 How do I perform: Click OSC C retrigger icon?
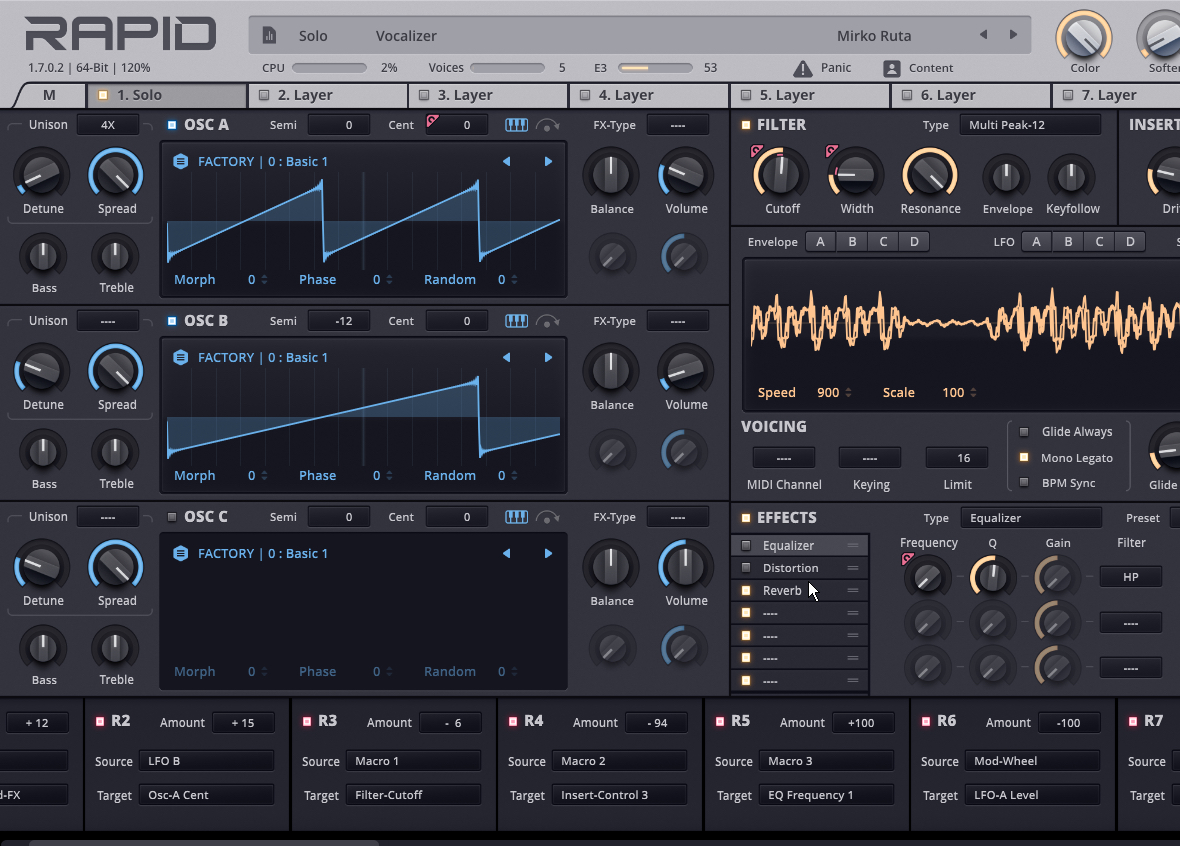tap(548, 517)
